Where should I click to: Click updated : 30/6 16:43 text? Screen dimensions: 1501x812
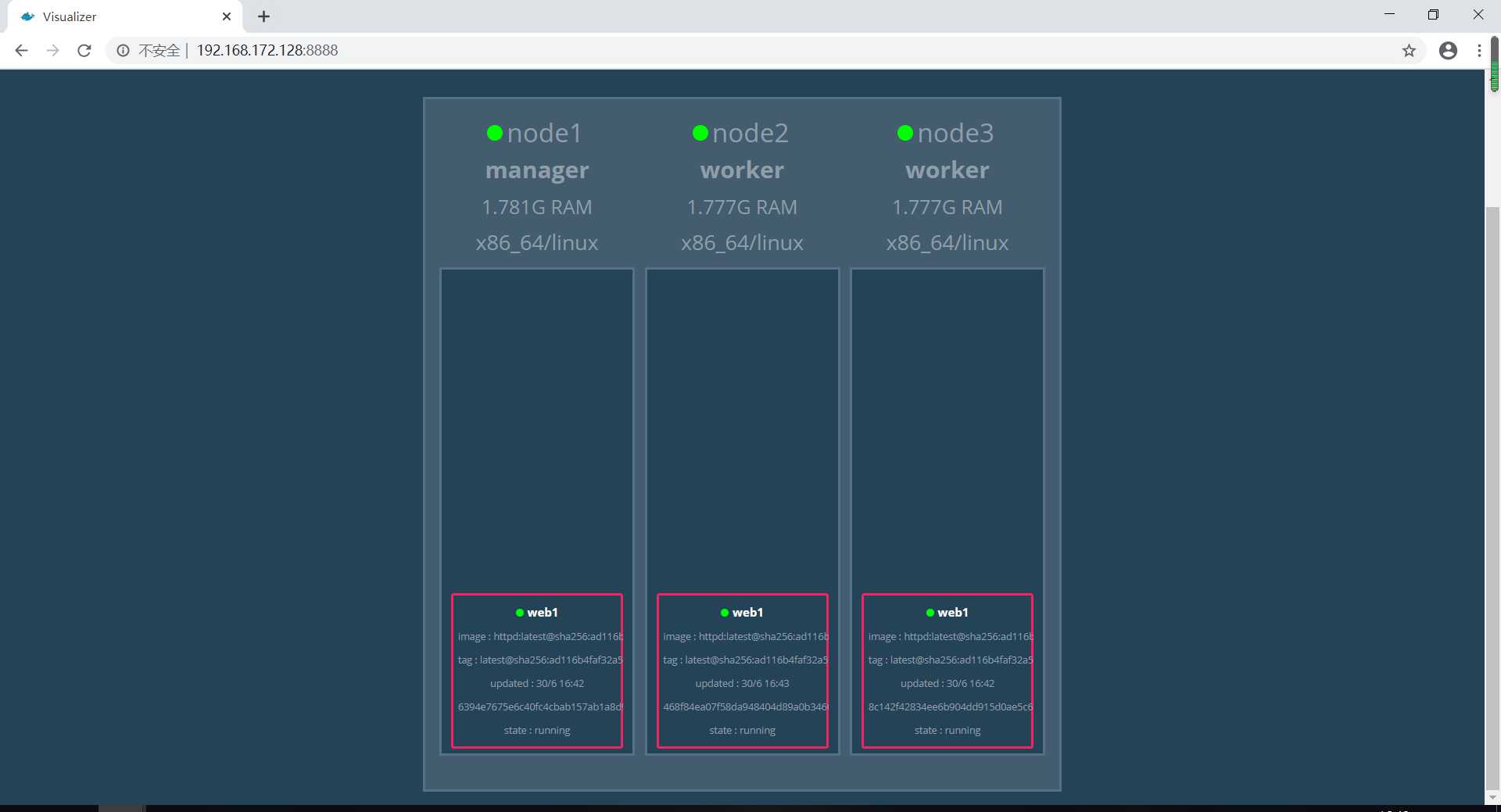742,683
